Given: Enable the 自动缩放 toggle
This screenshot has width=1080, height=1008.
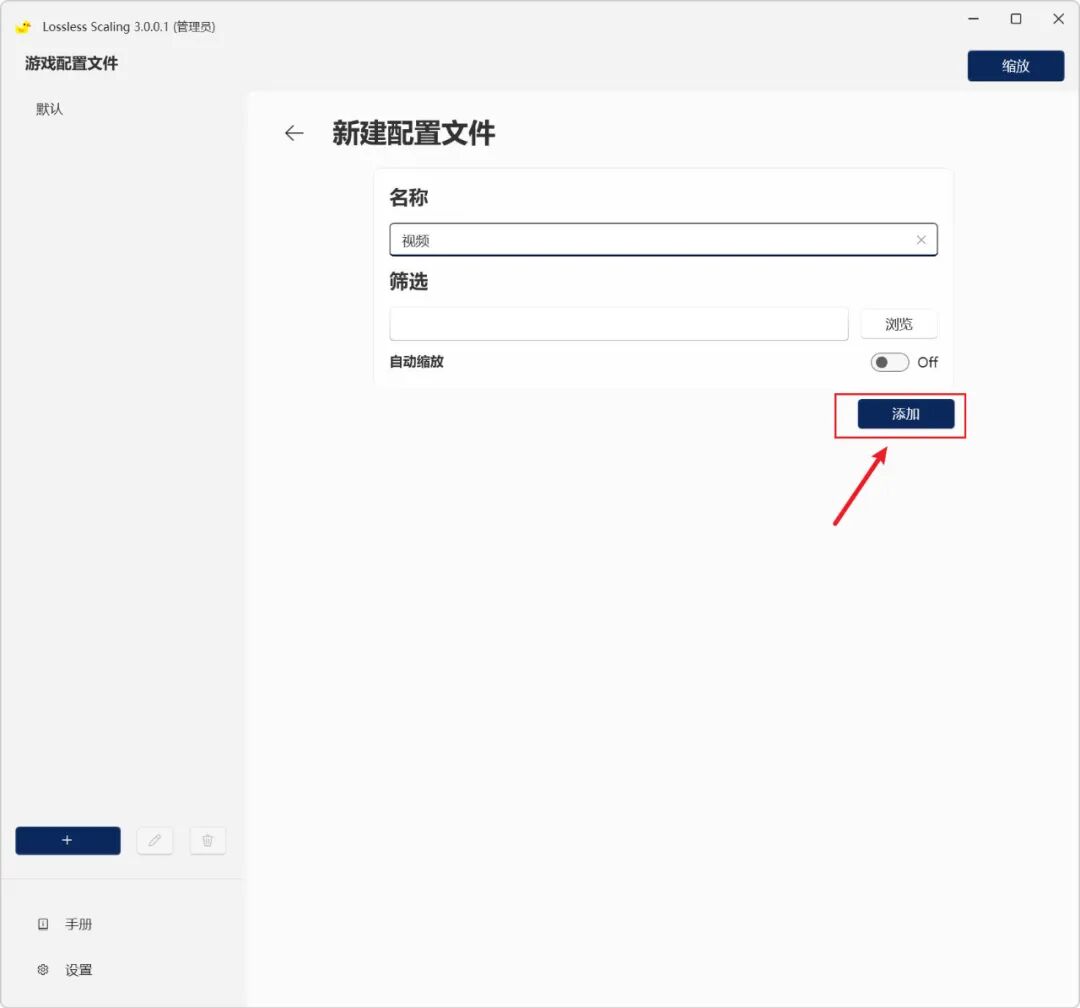Looking at the screenshot, I should pos(889,362).
